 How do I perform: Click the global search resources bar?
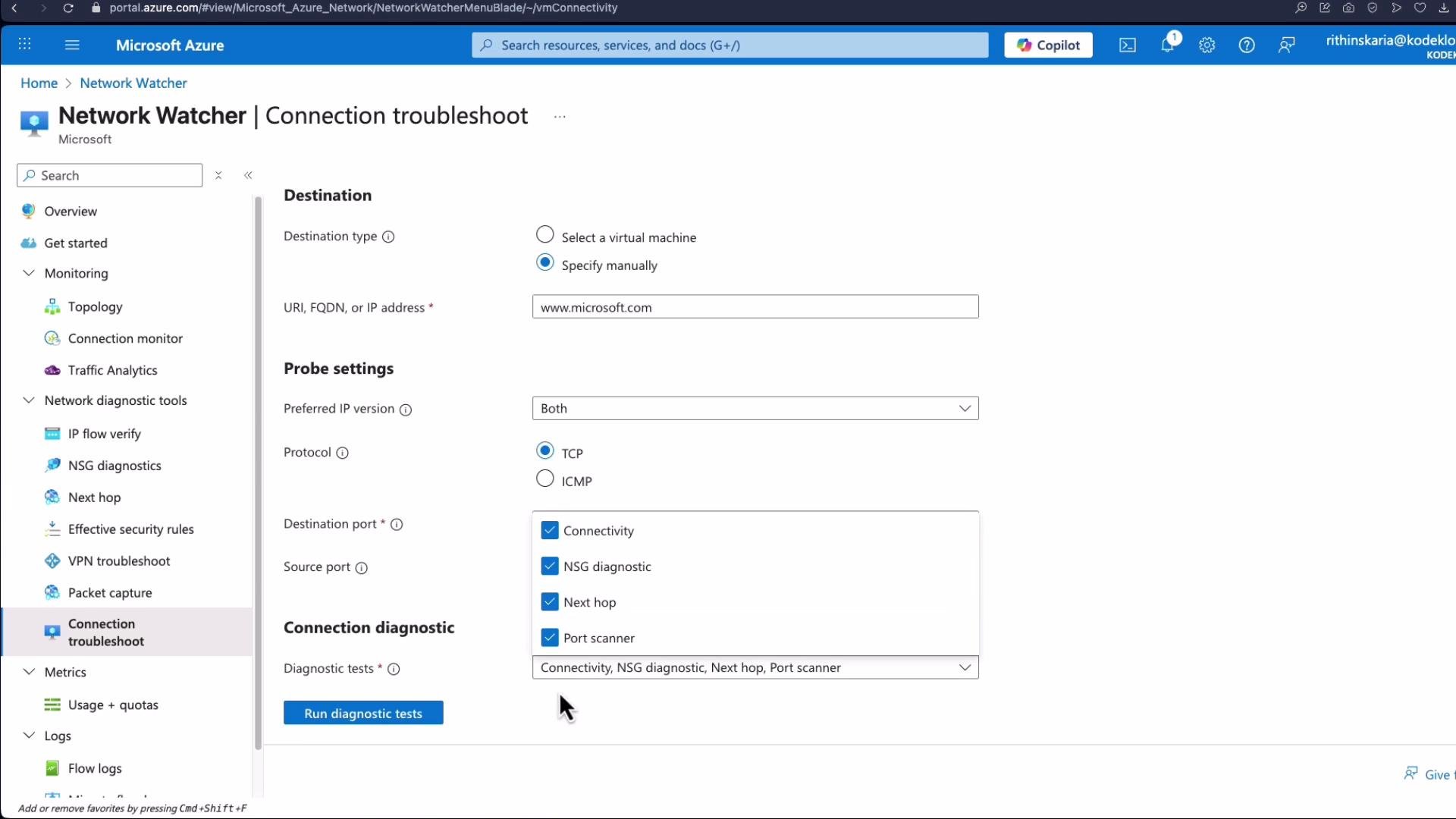730,45
